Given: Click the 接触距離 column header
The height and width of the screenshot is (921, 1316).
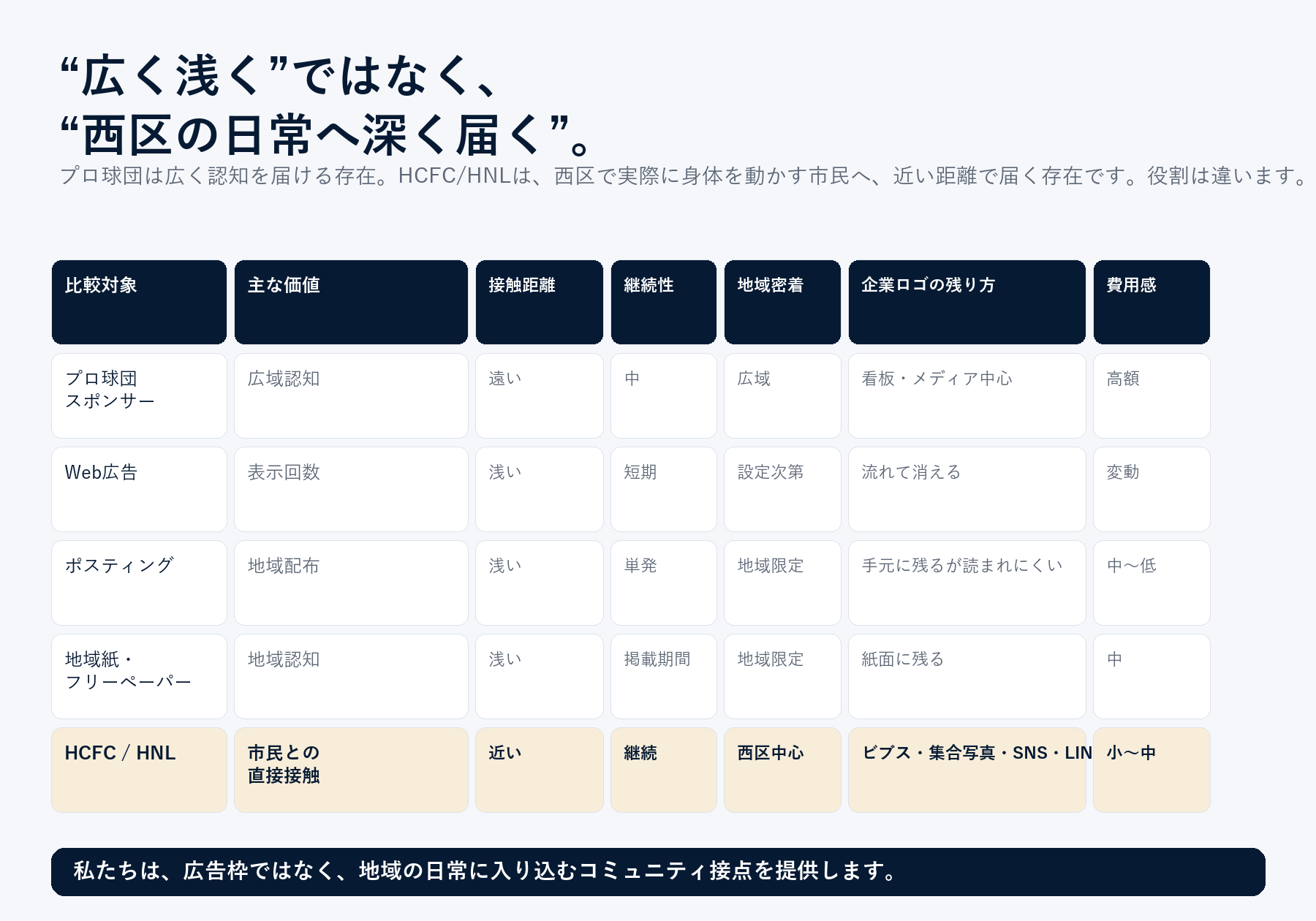Looking at the screenshot, I should click(x=540, y=302).
